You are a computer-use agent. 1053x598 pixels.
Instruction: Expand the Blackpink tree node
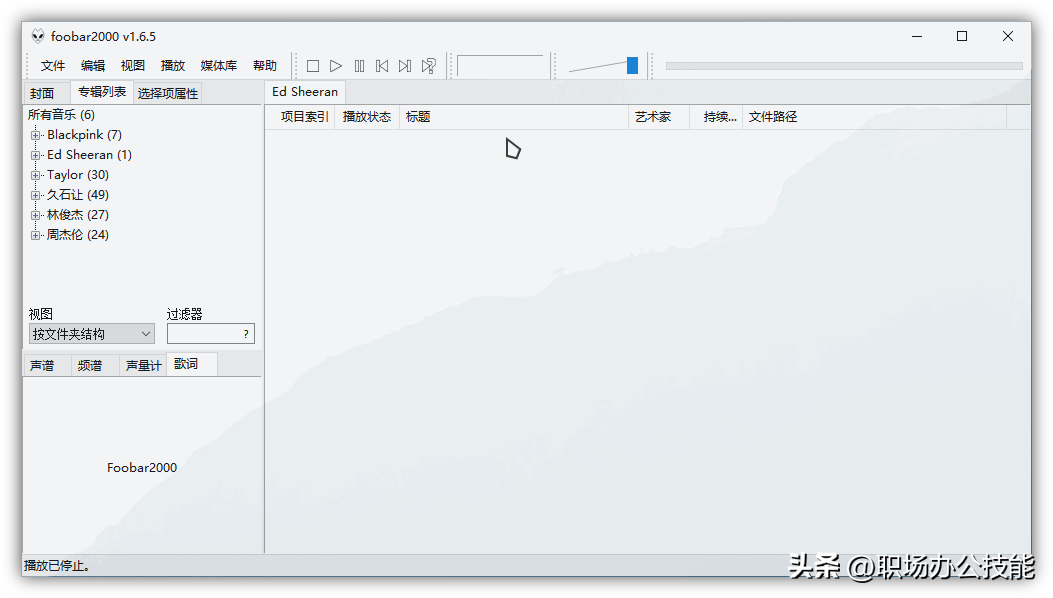[x=36, y=135]
